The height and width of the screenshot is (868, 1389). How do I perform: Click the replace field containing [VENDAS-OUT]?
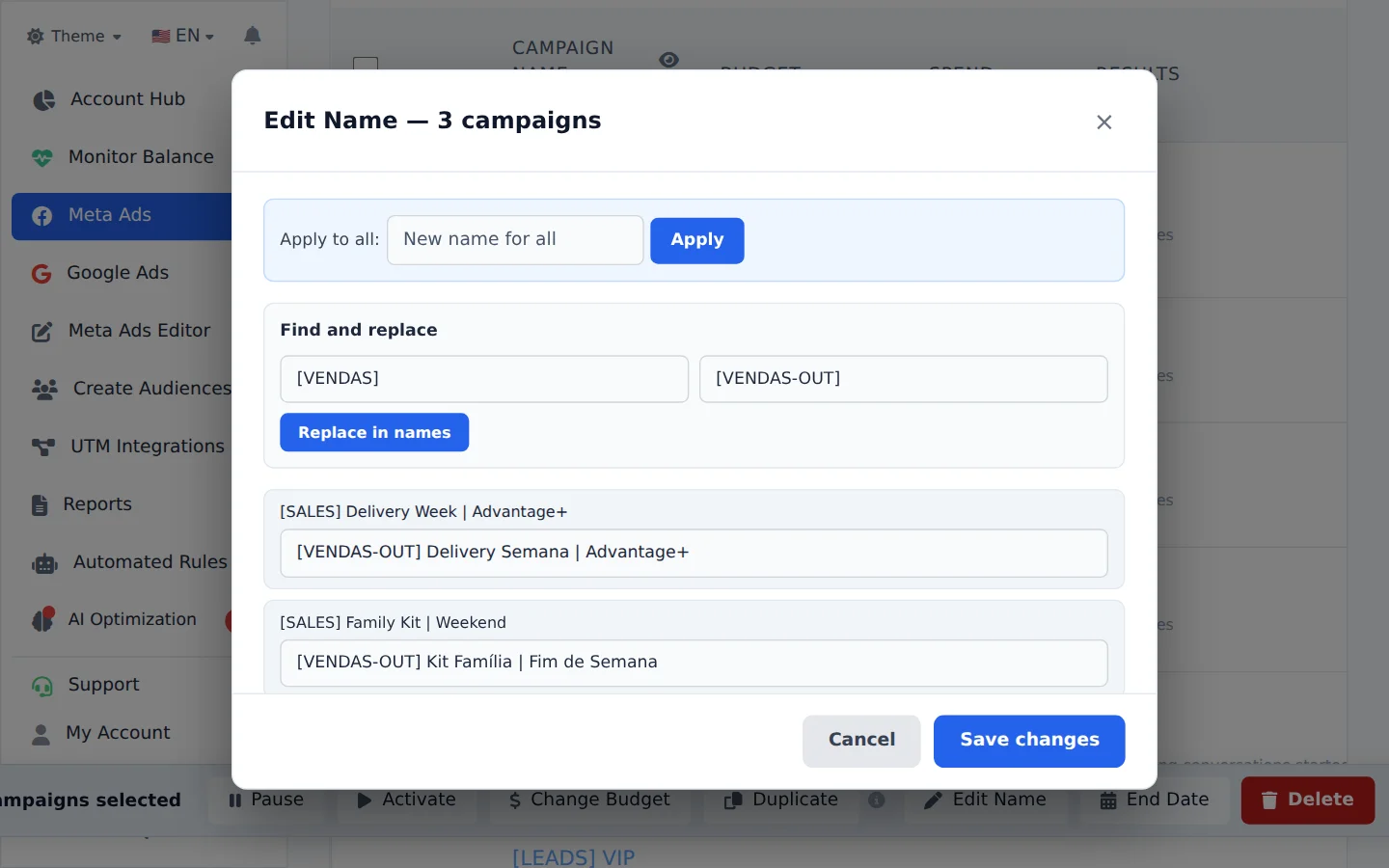click(x=904, y=379)
